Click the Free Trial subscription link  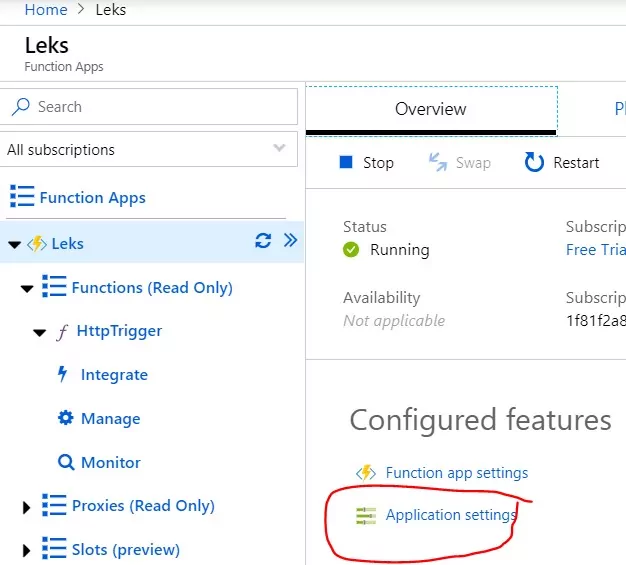(x=596, y=250)
